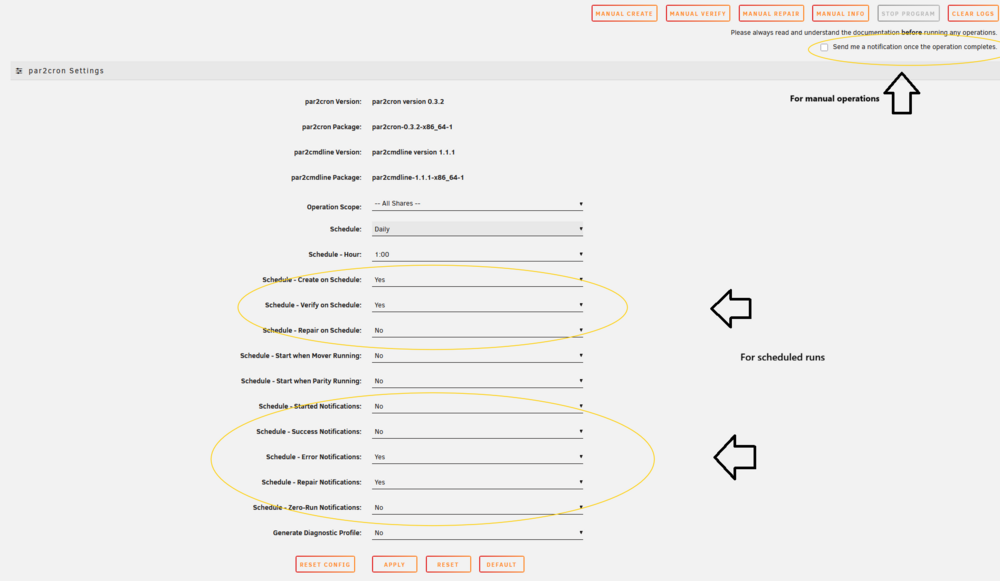Click the Manual Create button

[x=624, y=13]
